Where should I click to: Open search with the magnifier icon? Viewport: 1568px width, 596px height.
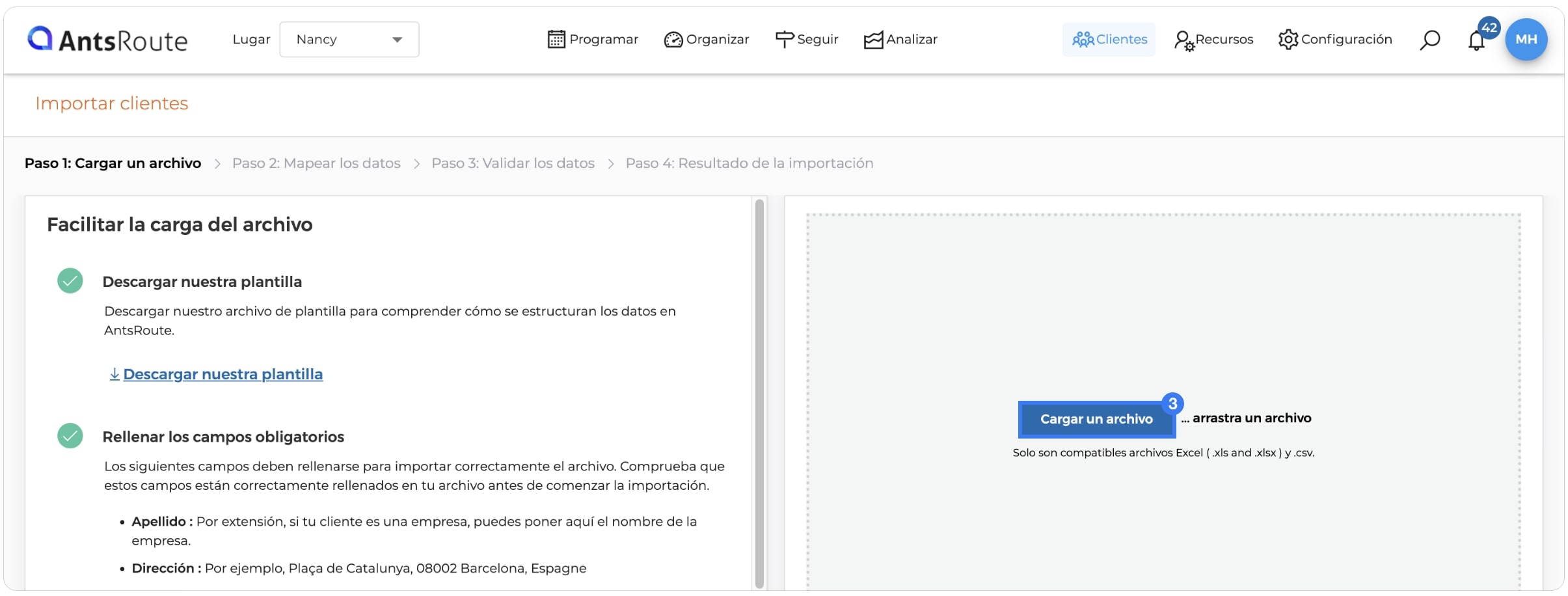click(x=1429, y=40)
